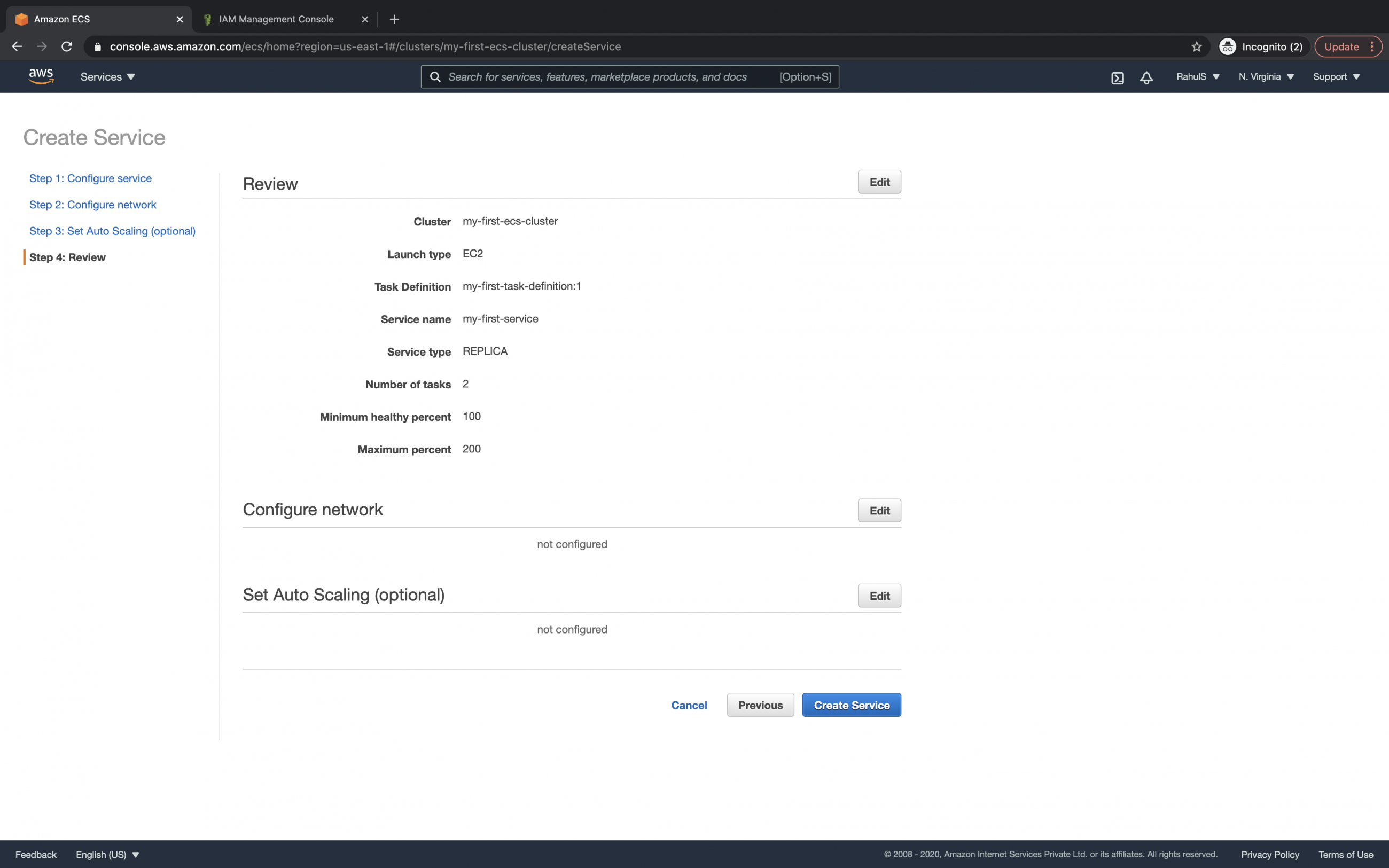
Task: Open Step 2: Configure network link
Action: point(92,205)
